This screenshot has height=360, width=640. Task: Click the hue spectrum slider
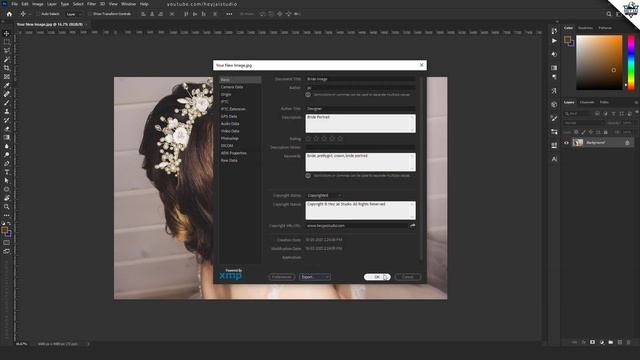[x=631, y=62]
